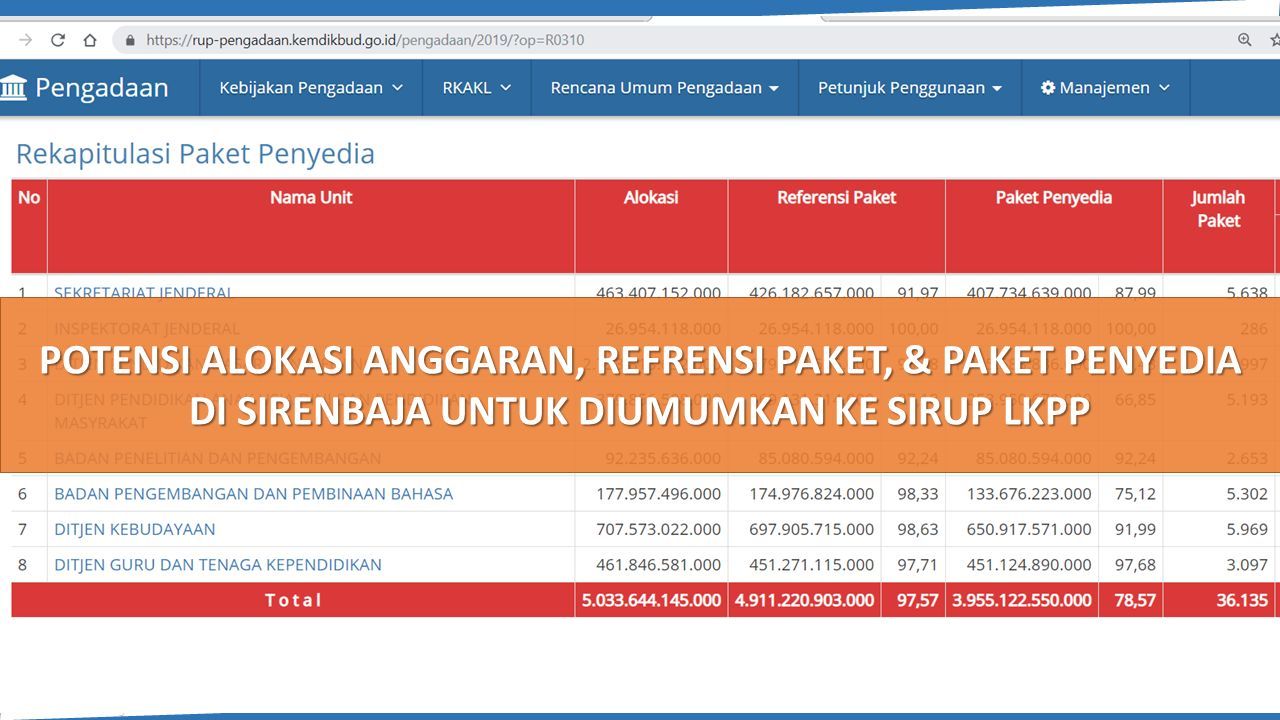This screenshot has height=720, width=1280.
Task: Click alokasi value 461.846.581.000
Action: click(658, 565)
